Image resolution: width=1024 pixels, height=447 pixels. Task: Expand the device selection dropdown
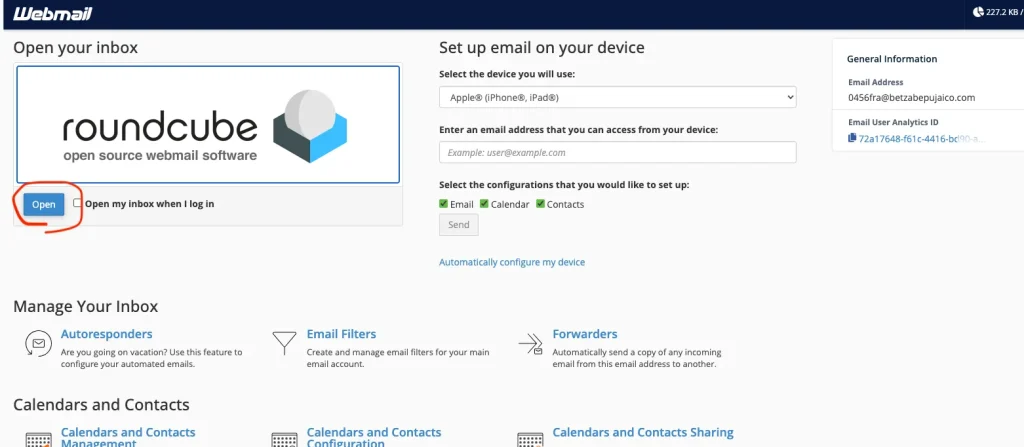618,97
